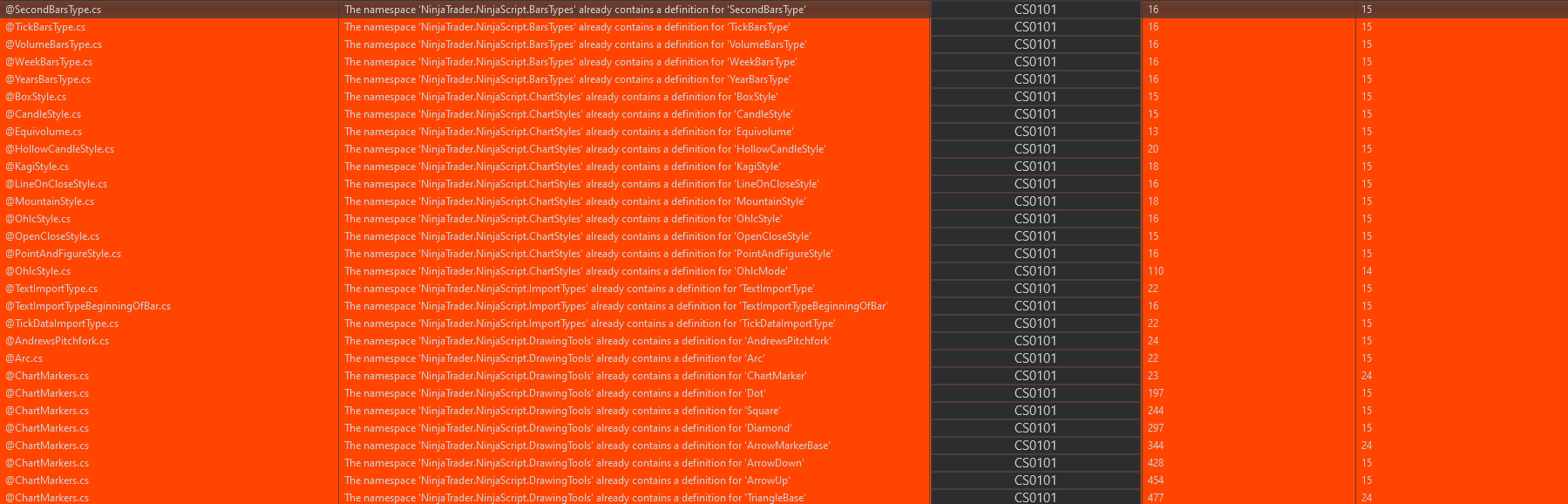Click the error text for 'TextImportTypeBeginningOfBar'
The height and width of the screenshot is (504, 1568).
coord(616,306)
